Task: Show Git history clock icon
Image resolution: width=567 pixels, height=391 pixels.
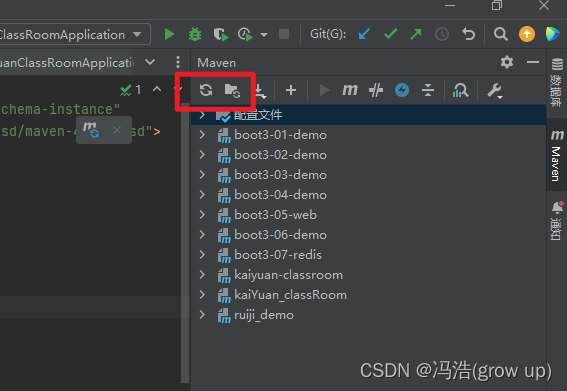Action: tap(442, 34)
